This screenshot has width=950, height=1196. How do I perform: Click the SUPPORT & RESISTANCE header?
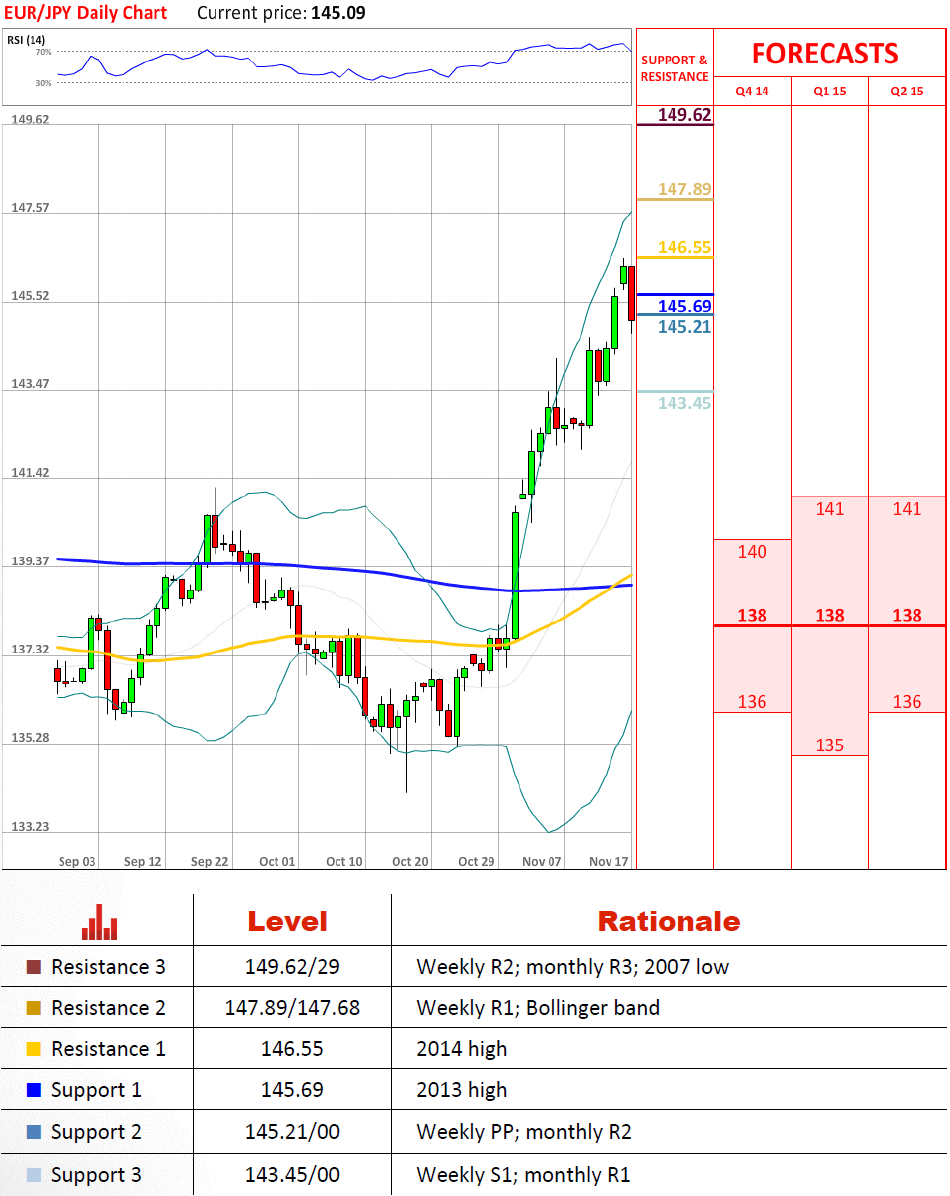click(x=675, y=68)
